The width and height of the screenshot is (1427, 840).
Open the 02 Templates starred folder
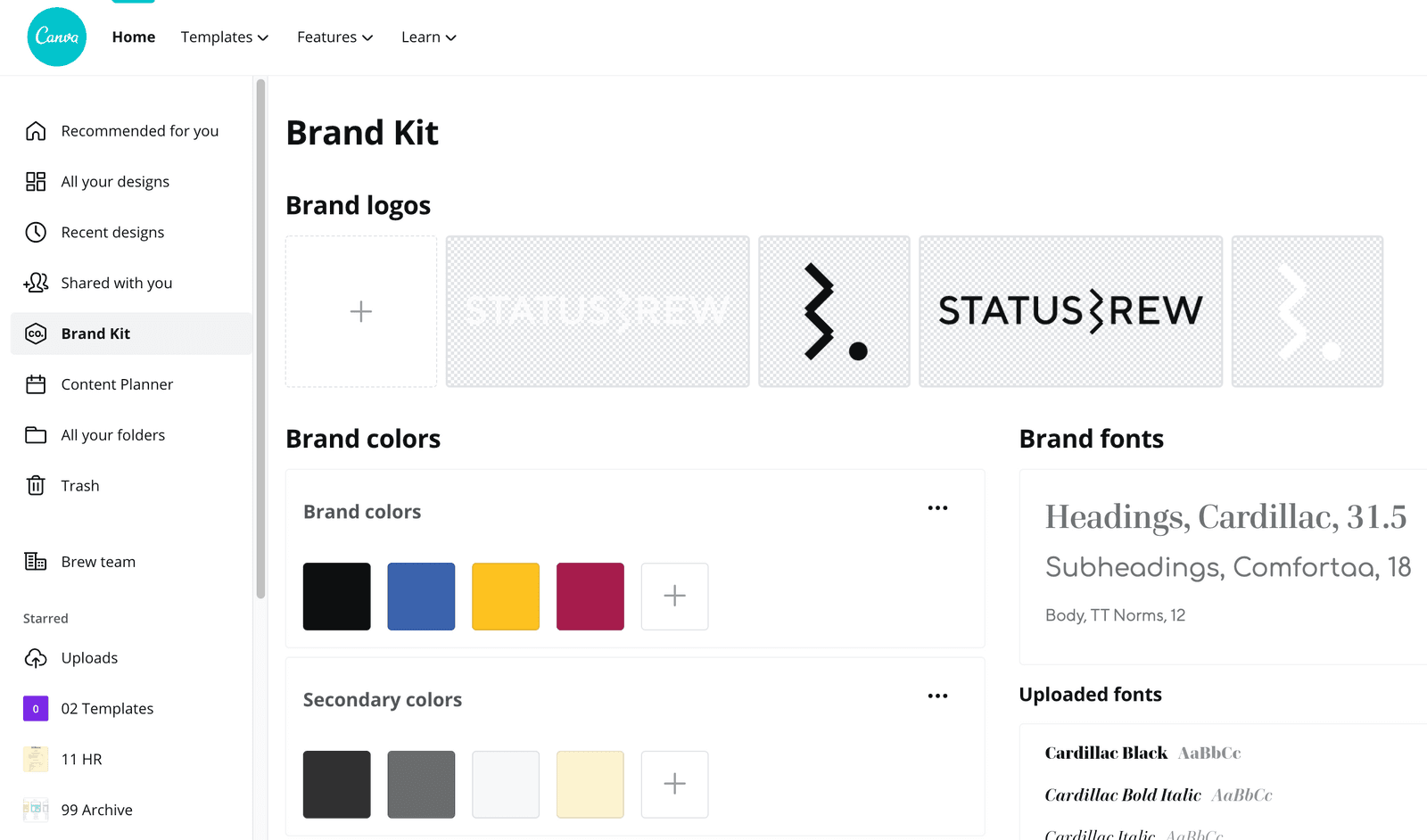tap(107, 709)
